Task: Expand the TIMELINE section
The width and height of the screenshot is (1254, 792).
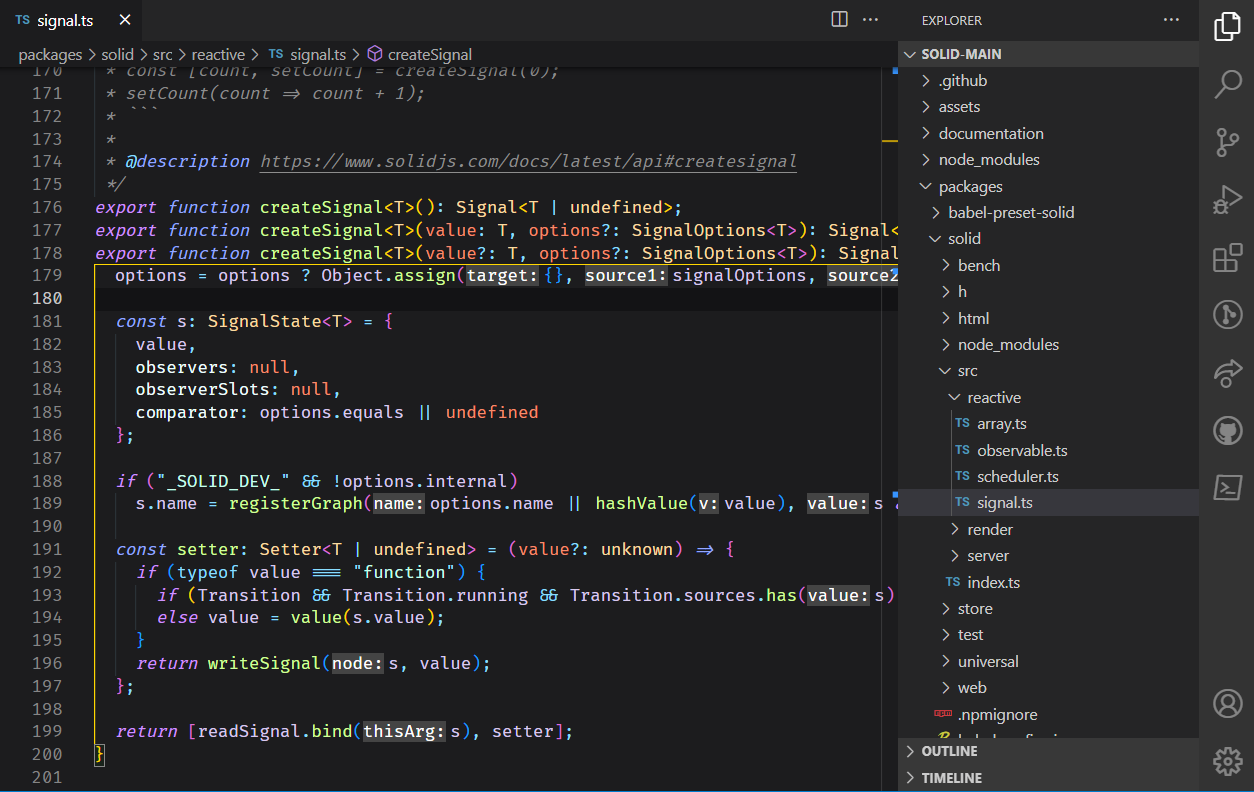Action: point(1048,778)
